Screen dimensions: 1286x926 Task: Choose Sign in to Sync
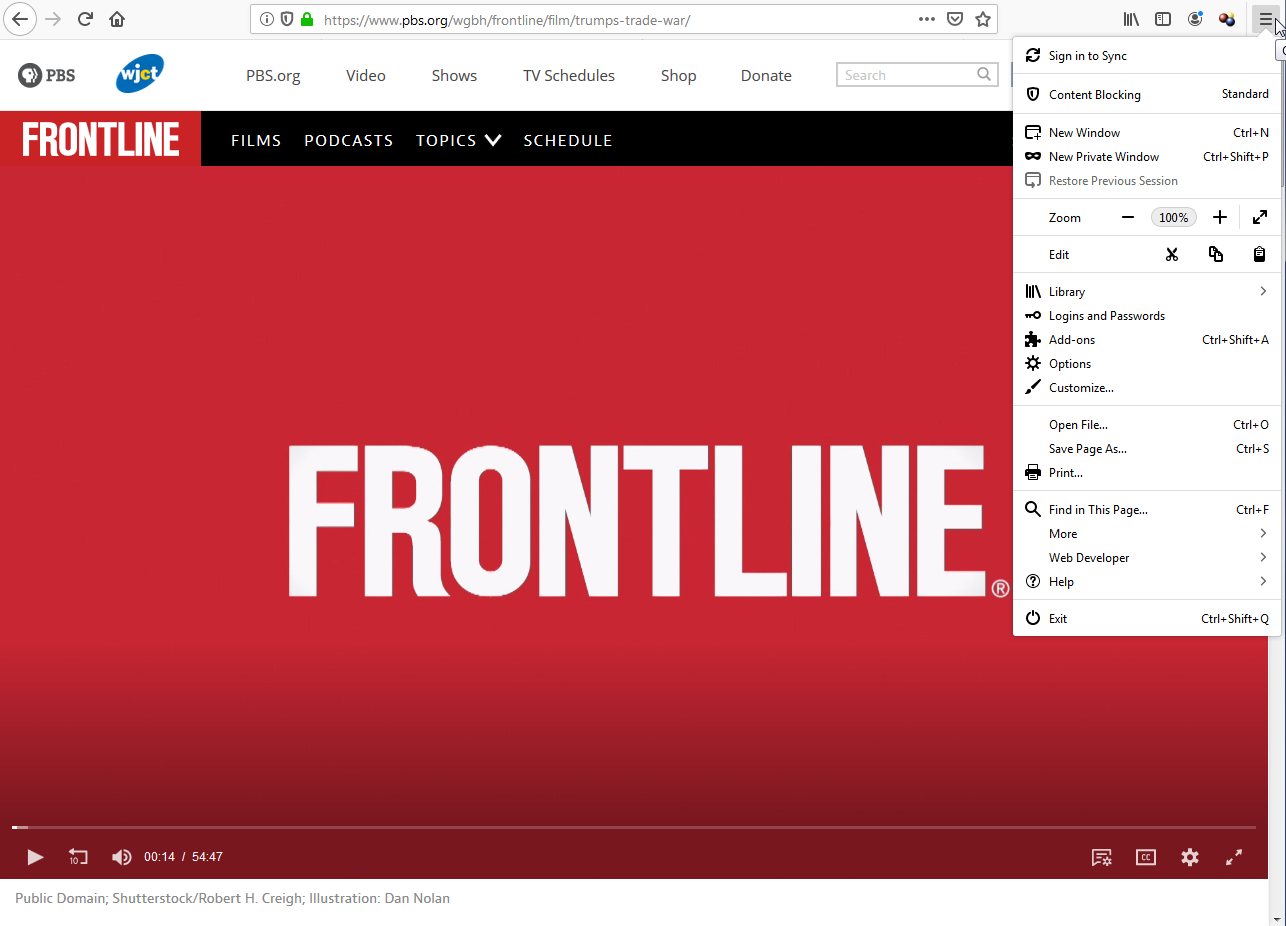click(1147, 56)
